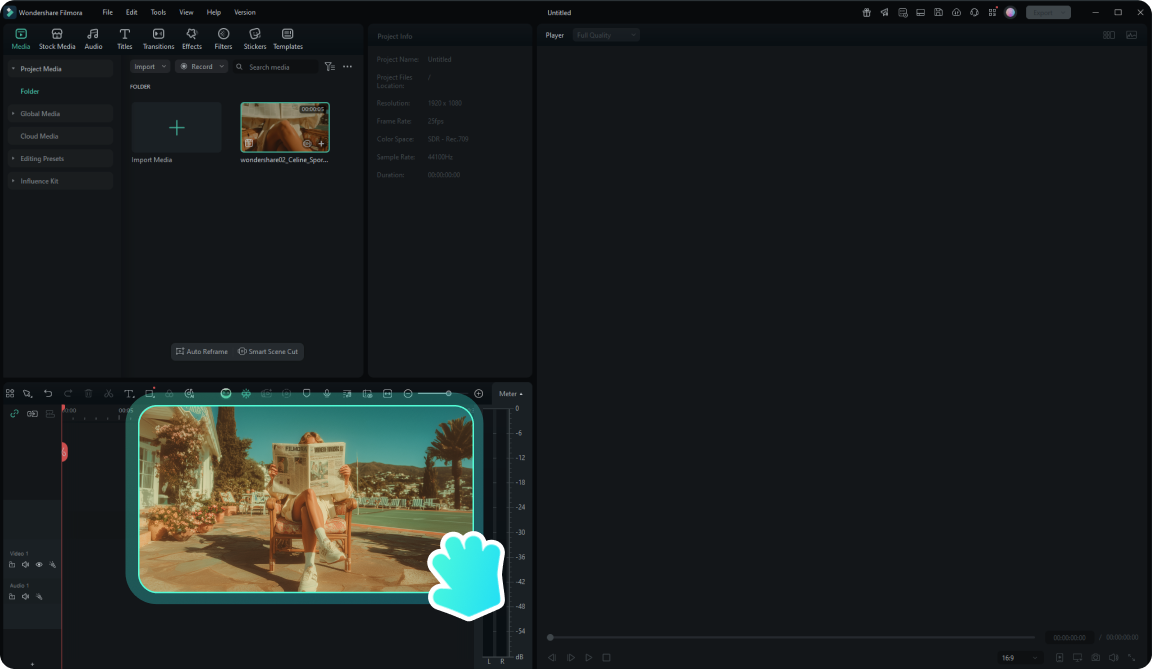Click the paper plane share icon

click(885, 12)
